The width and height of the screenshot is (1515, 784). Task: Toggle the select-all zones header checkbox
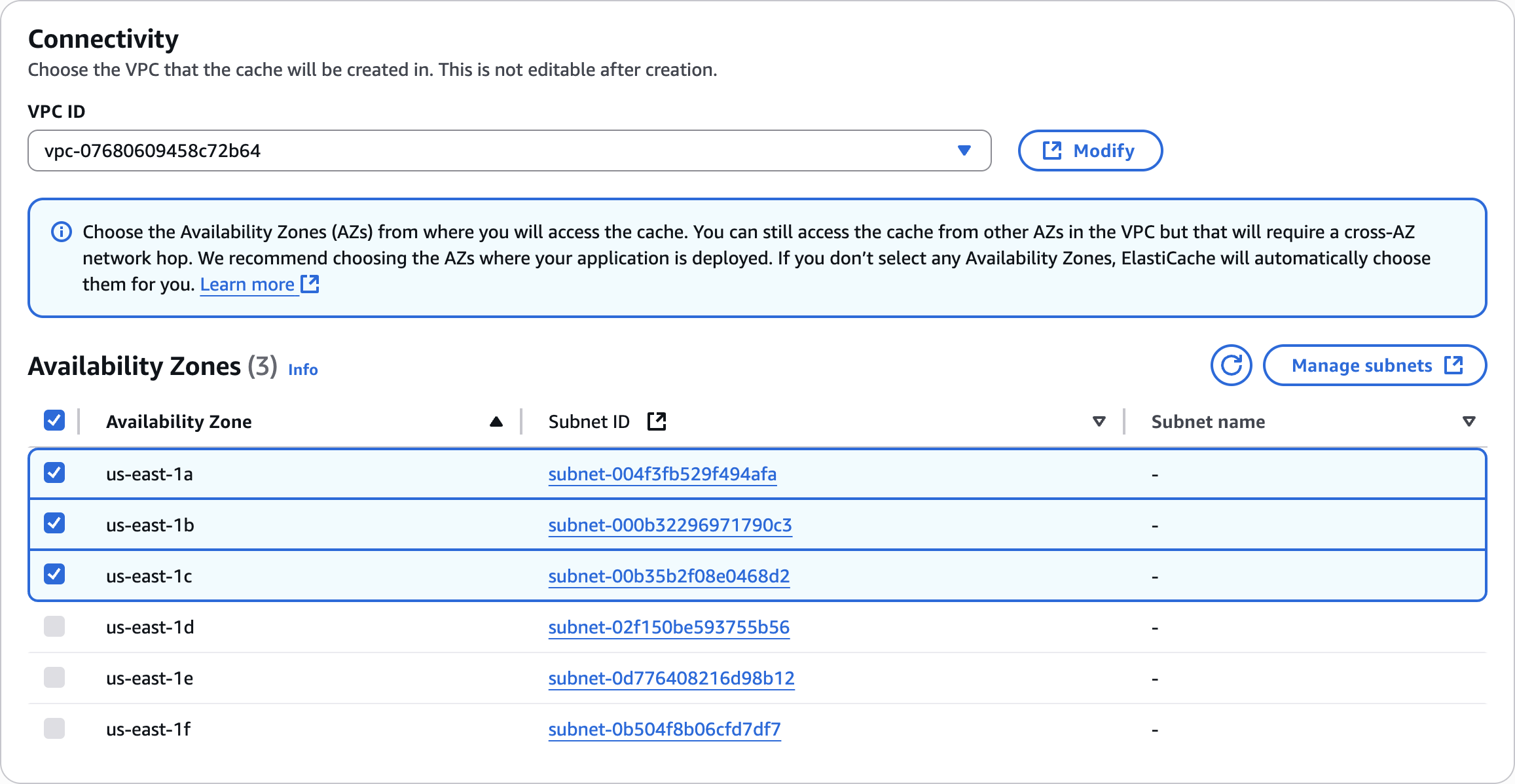[x=54, y=420]
